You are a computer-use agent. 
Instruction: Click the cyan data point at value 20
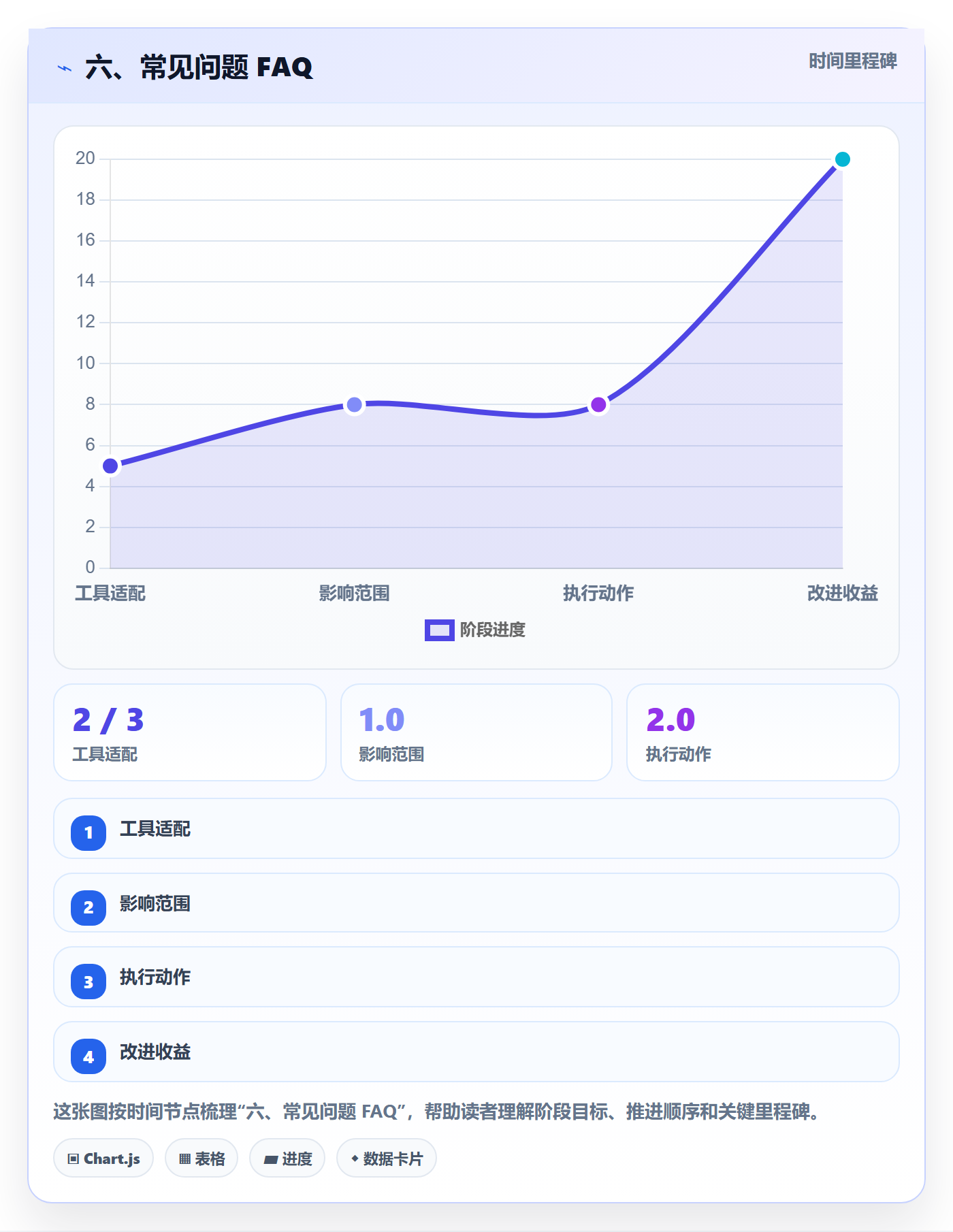pyautogui.click(x=843, y=159)
